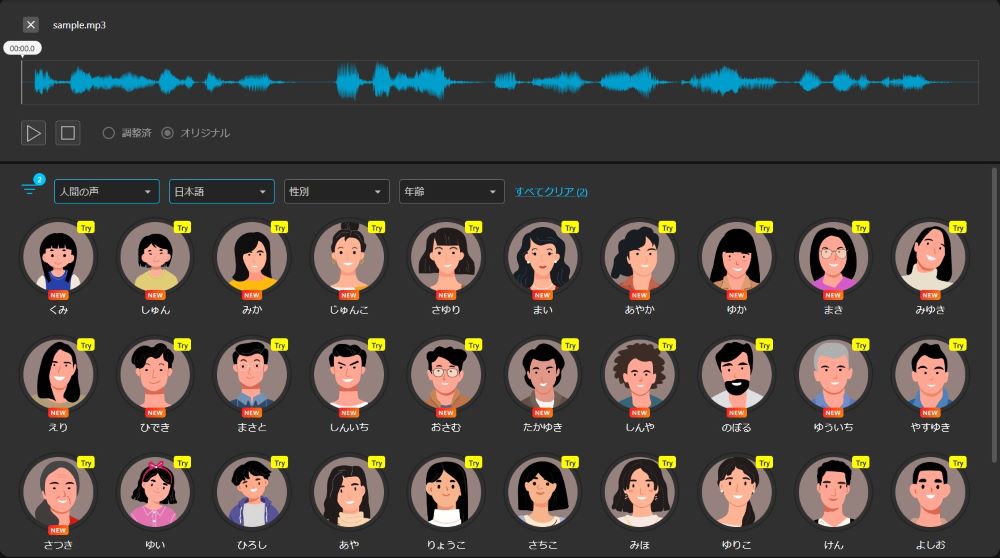Viewport: 1000px width, 558px height.
Task: Choose the みゆき voice avatar
Action: [930, 256]
